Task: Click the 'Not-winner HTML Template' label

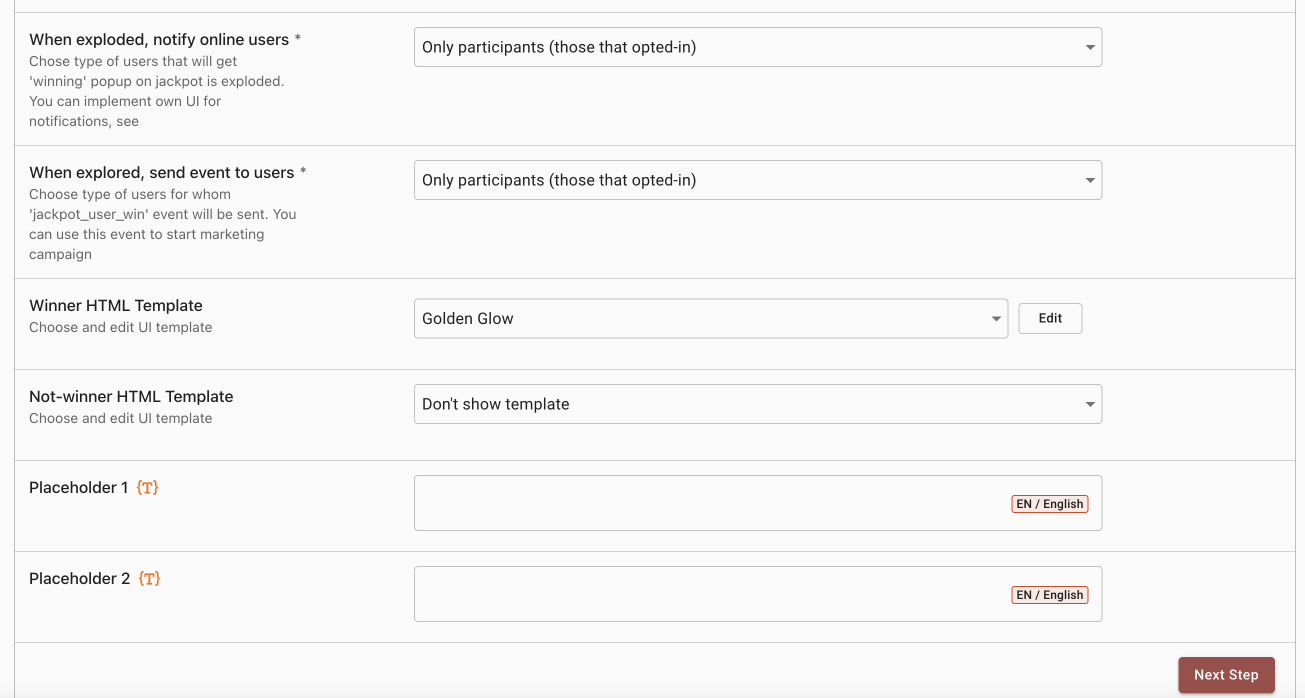Action: tap(131, 397)
